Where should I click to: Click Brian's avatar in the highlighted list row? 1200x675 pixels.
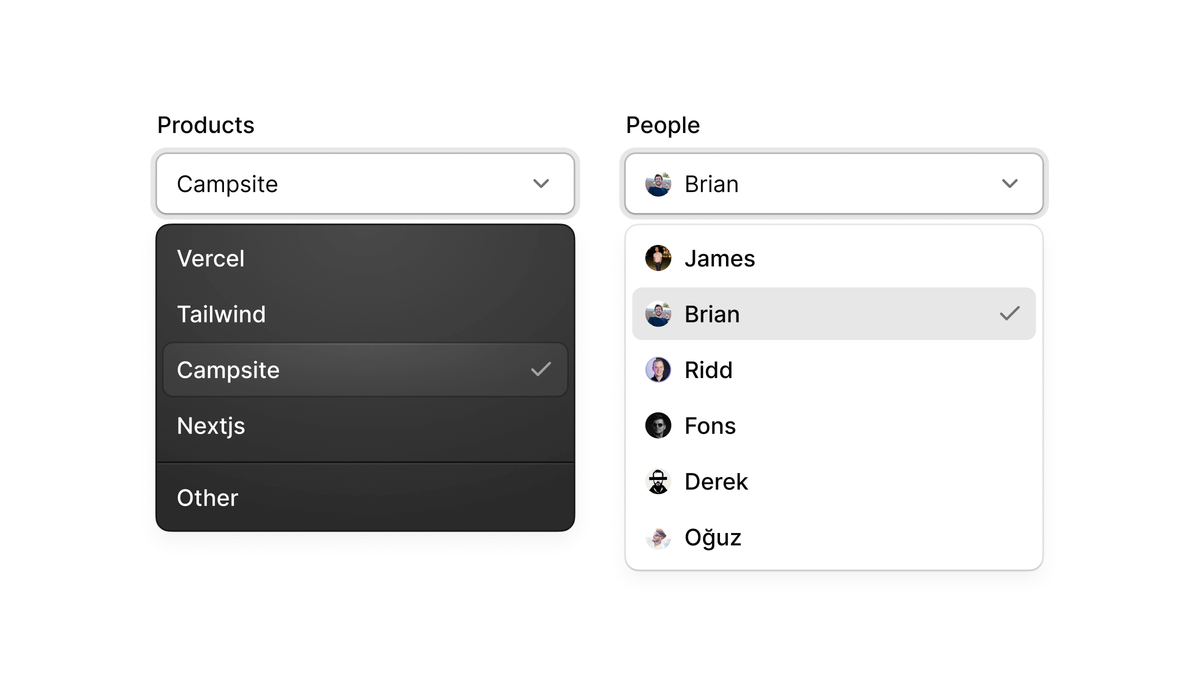658,314
